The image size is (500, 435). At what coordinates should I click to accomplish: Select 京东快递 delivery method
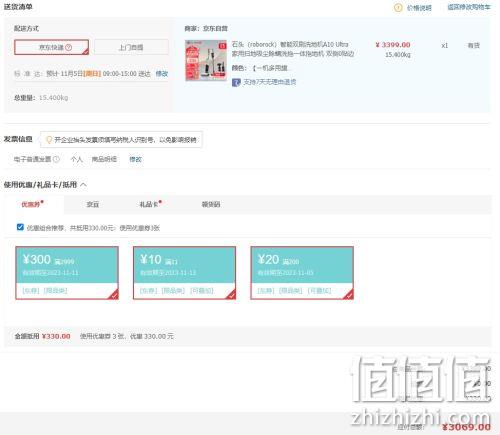[x=51, y=47]
